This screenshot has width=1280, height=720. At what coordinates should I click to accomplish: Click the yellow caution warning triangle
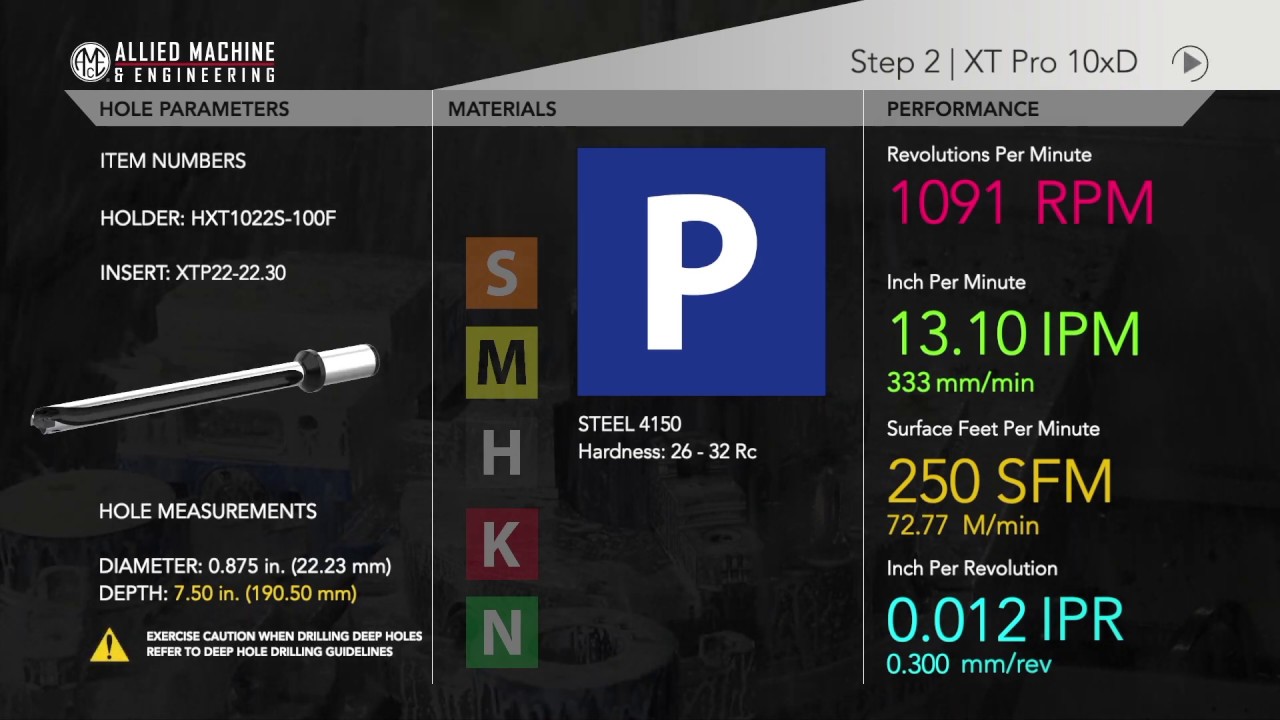pos(110,644)
